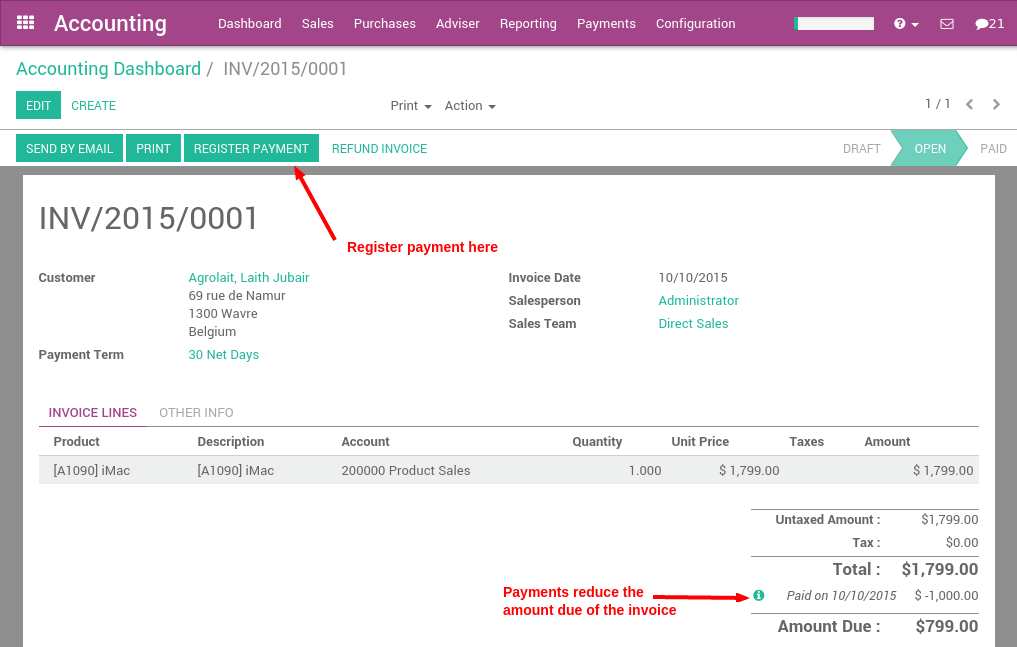Click the info icon beside the paid amount
Viewport: 1017px width, 647px height.
tap(758, 595)
